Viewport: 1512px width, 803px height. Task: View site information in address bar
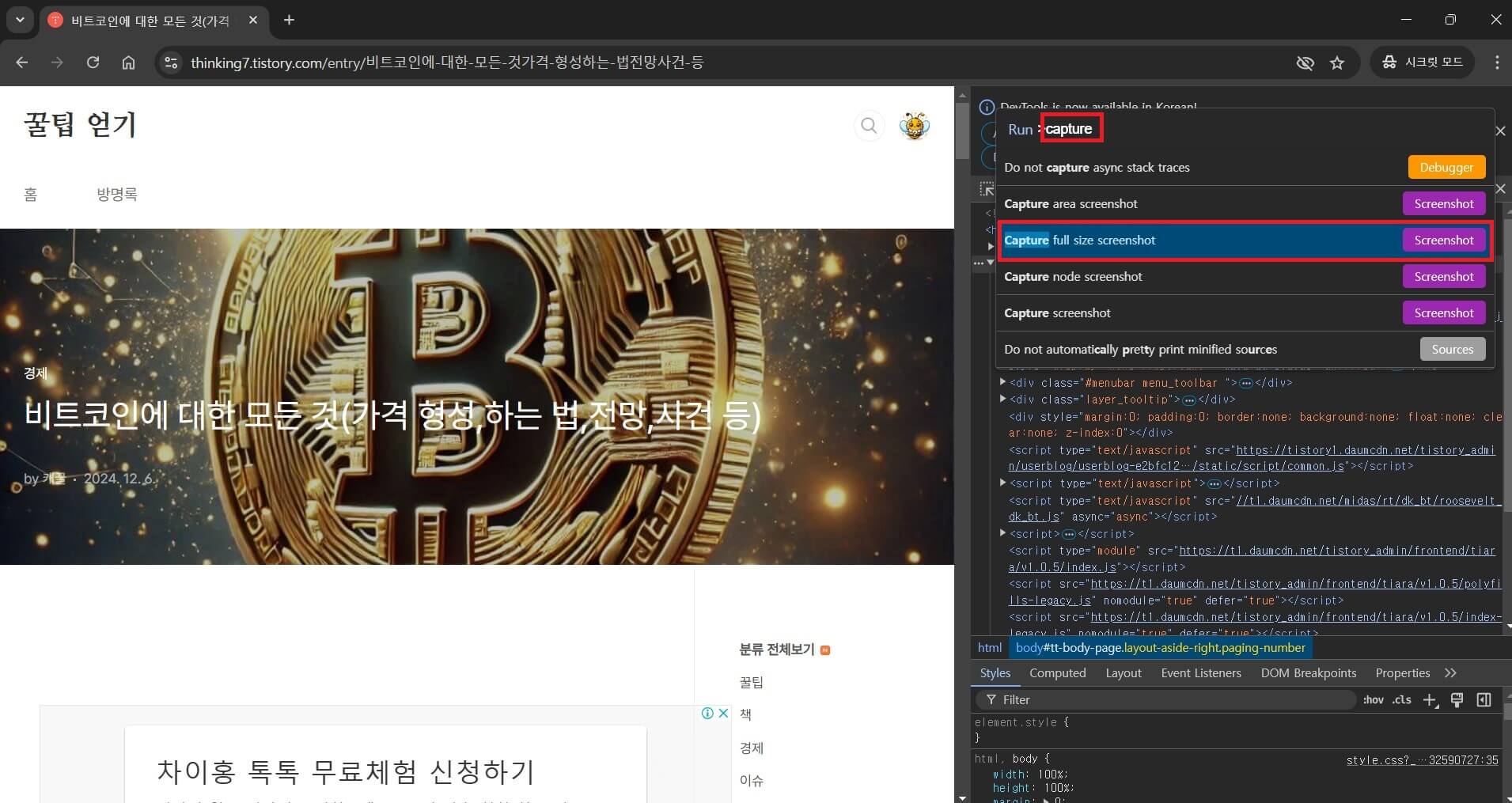(170, 62)
